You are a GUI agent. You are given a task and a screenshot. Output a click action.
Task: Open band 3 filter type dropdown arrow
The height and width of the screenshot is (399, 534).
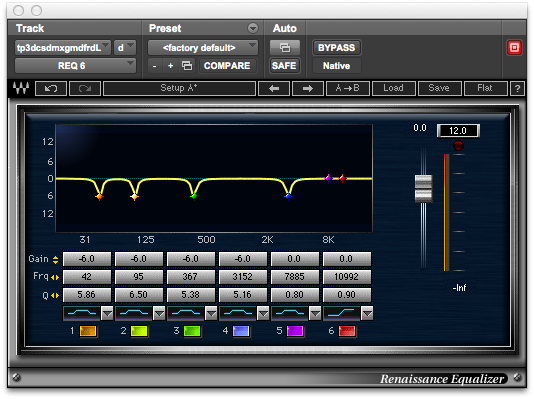pos(211,313)
